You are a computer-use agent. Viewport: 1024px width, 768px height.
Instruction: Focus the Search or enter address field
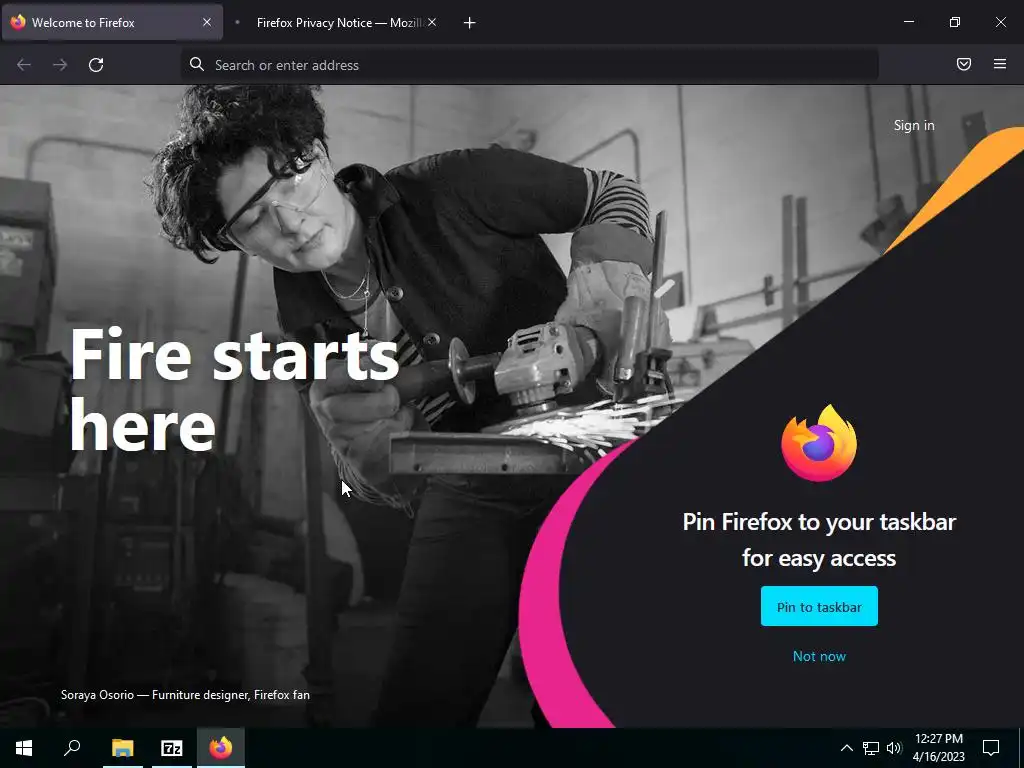pos(529,65)
